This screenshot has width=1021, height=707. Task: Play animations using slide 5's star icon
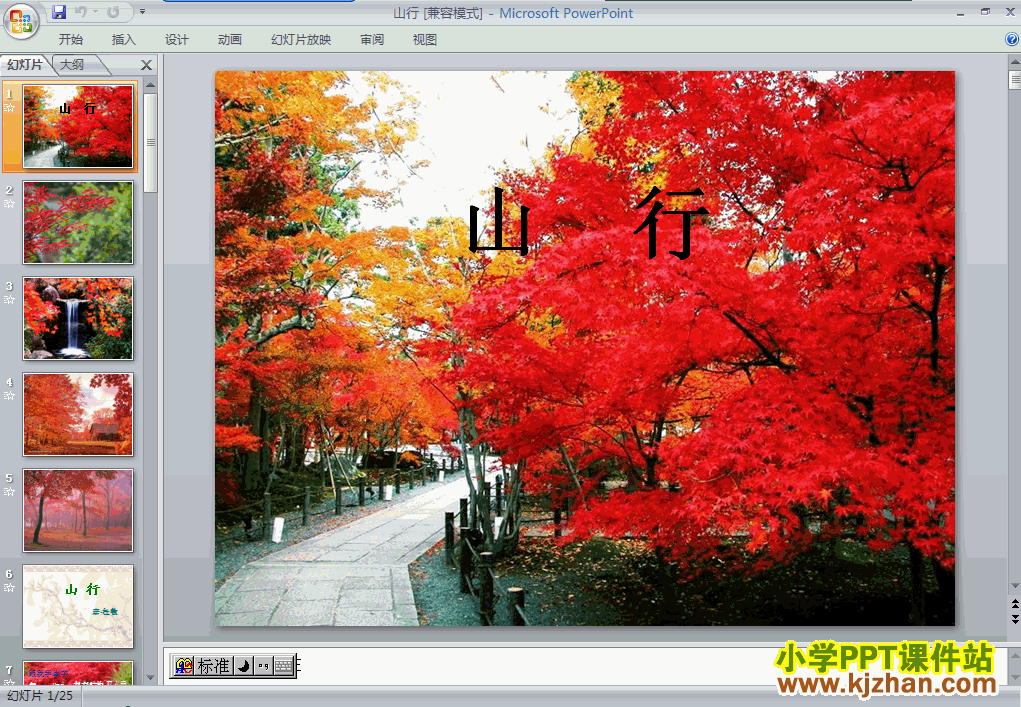point(9,492)
